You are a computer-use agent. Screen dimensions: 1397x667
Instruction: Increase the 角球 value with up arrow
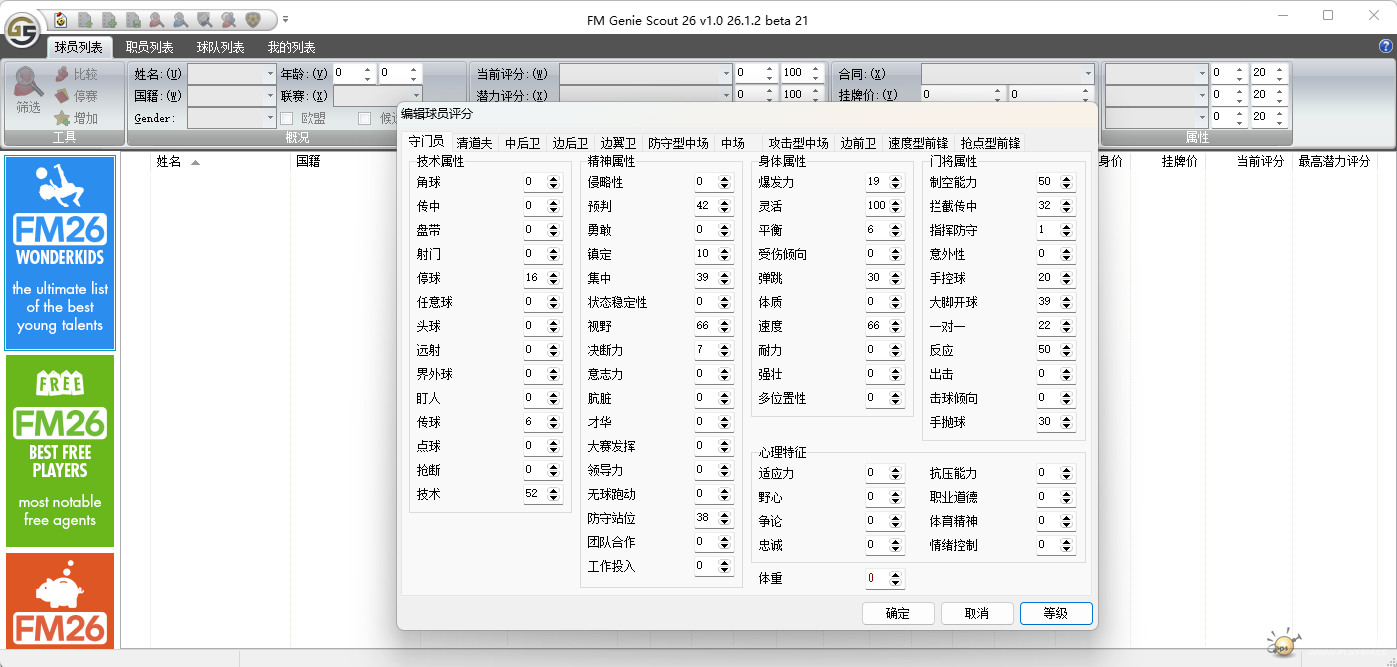[554, 178]
